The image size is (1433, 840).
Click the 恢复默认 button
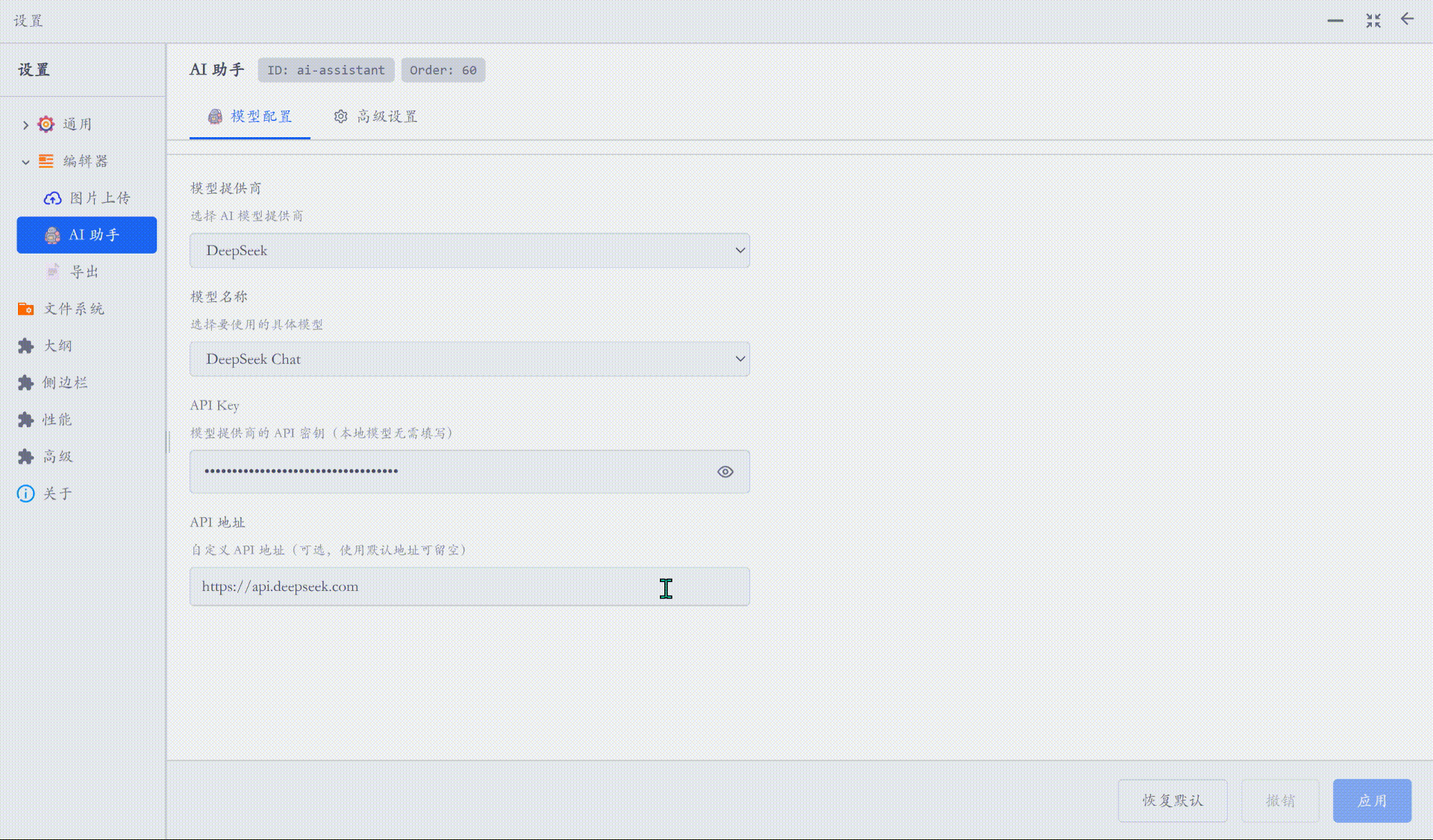pos(1172,800)
